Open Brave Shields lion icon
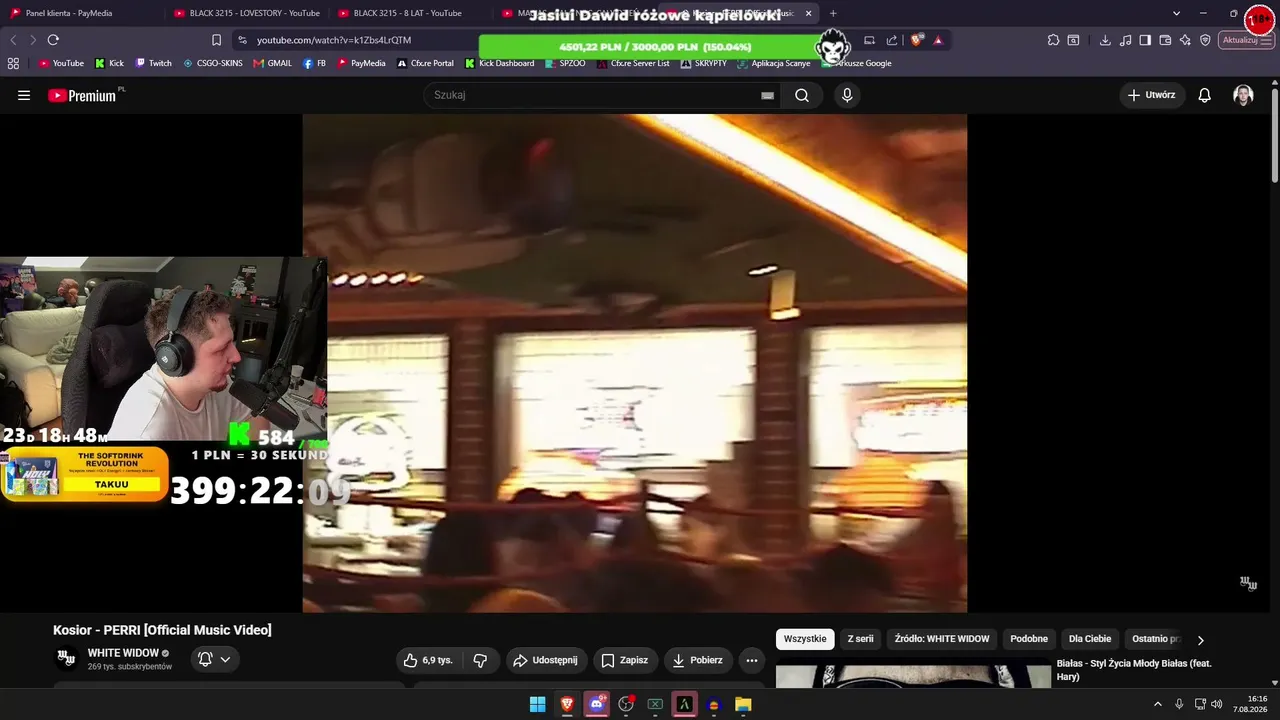1280x720 pixels. tap(917, 40)
